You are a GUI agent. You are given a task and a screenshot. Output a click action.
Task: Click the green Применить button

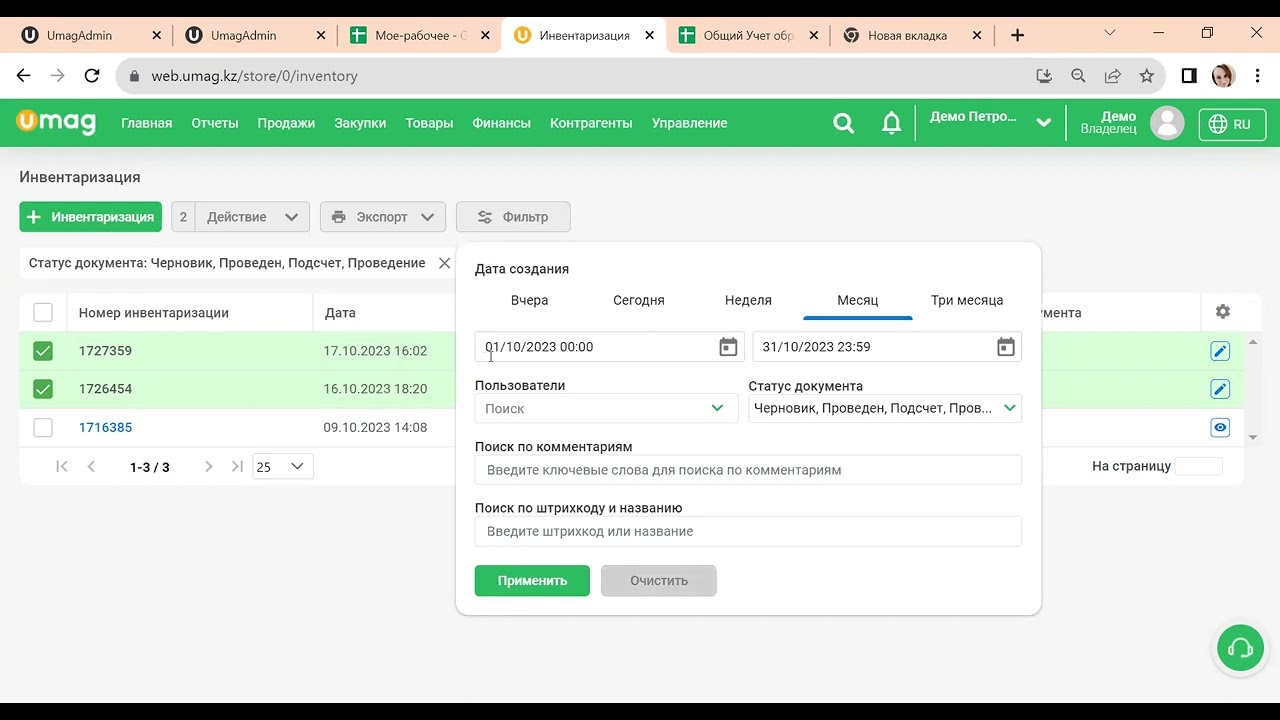[x=532, y=581]
